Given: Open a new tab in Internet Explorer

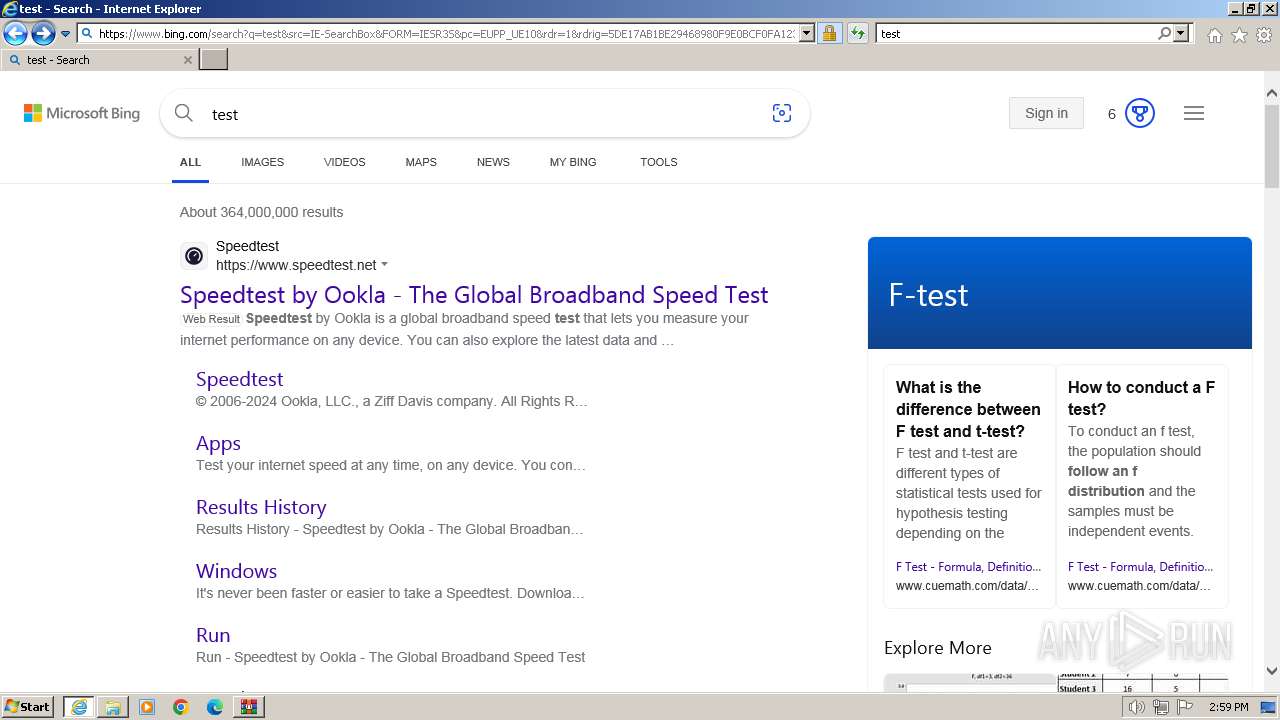Looking at the screenshot, I should pyautogui.click(x=214, y=60).
